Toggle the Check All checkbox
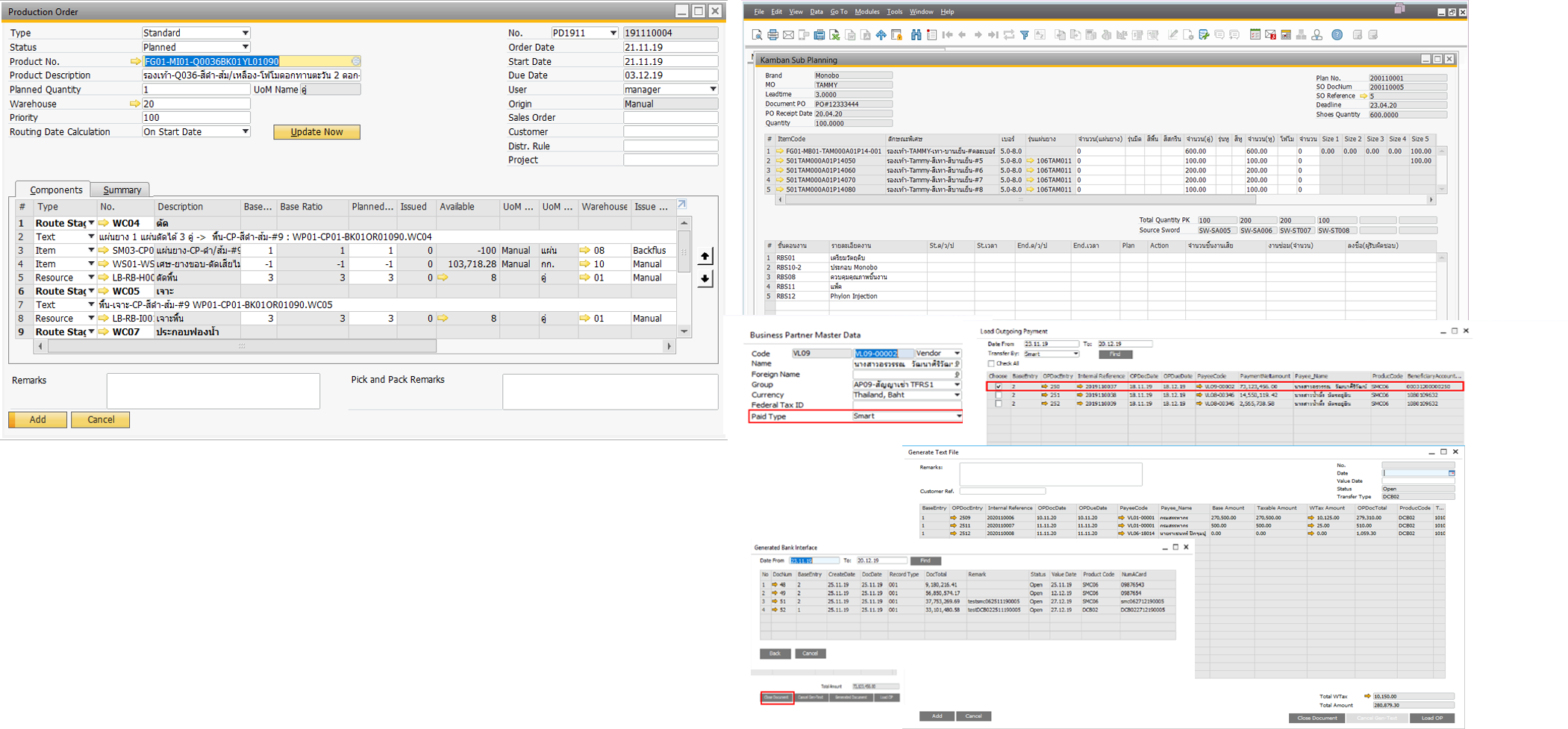Viewport: 1568px width, 729px height. click(991, 363)
